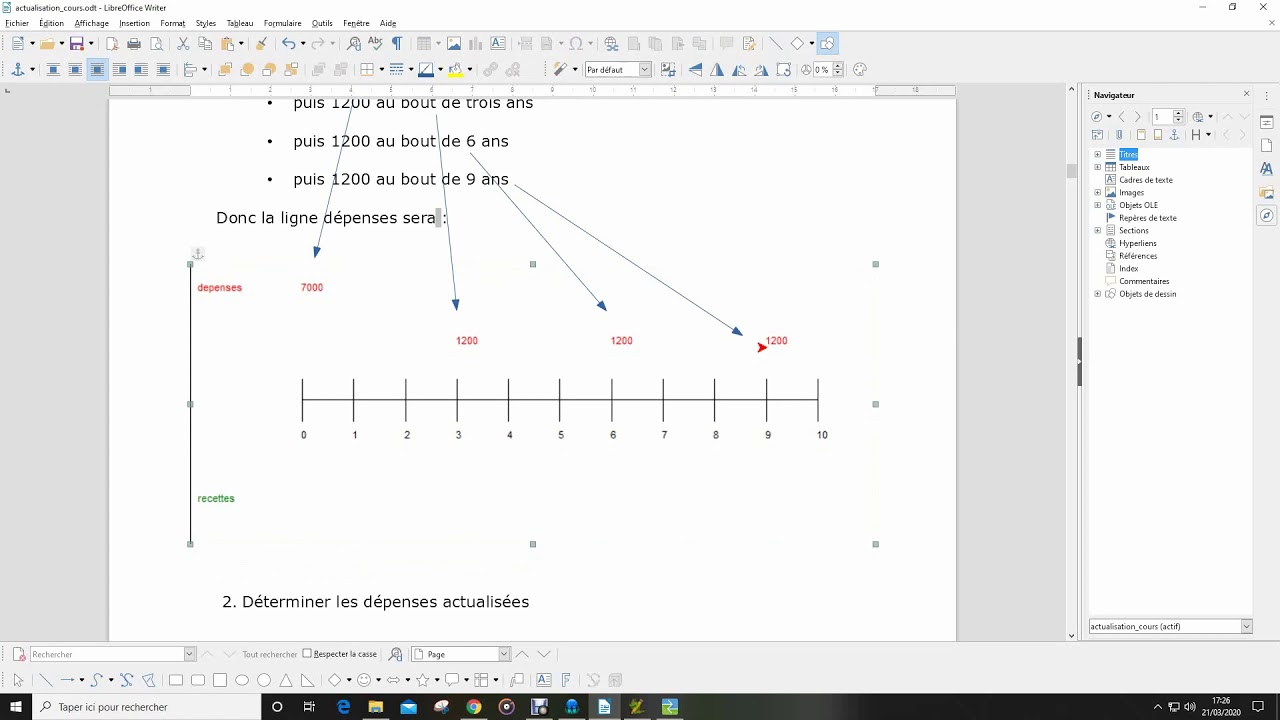
Task: Open Chrome from the taskbar
Action: 474,707
